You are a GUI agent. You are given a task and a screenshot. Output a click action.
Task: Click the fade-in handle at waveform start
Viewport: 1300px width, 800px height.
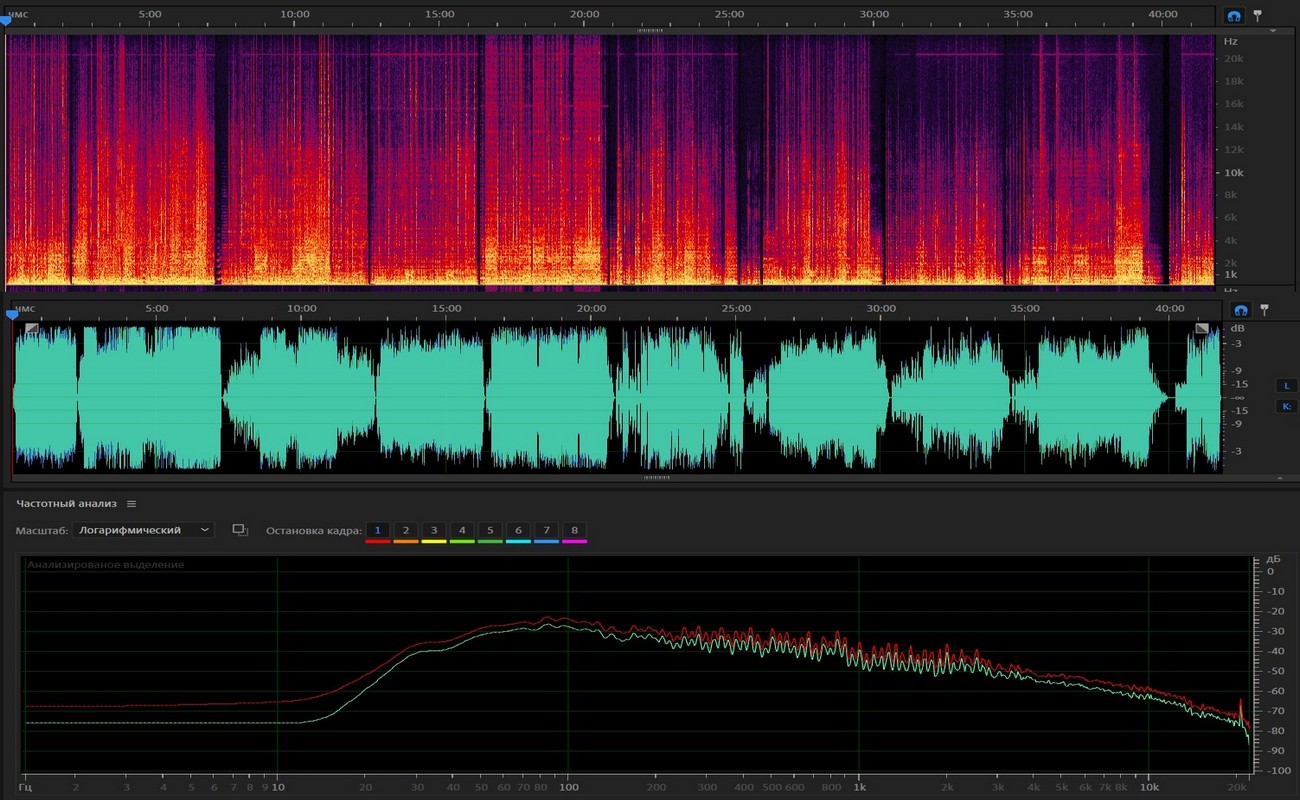[x=32, y=328]
